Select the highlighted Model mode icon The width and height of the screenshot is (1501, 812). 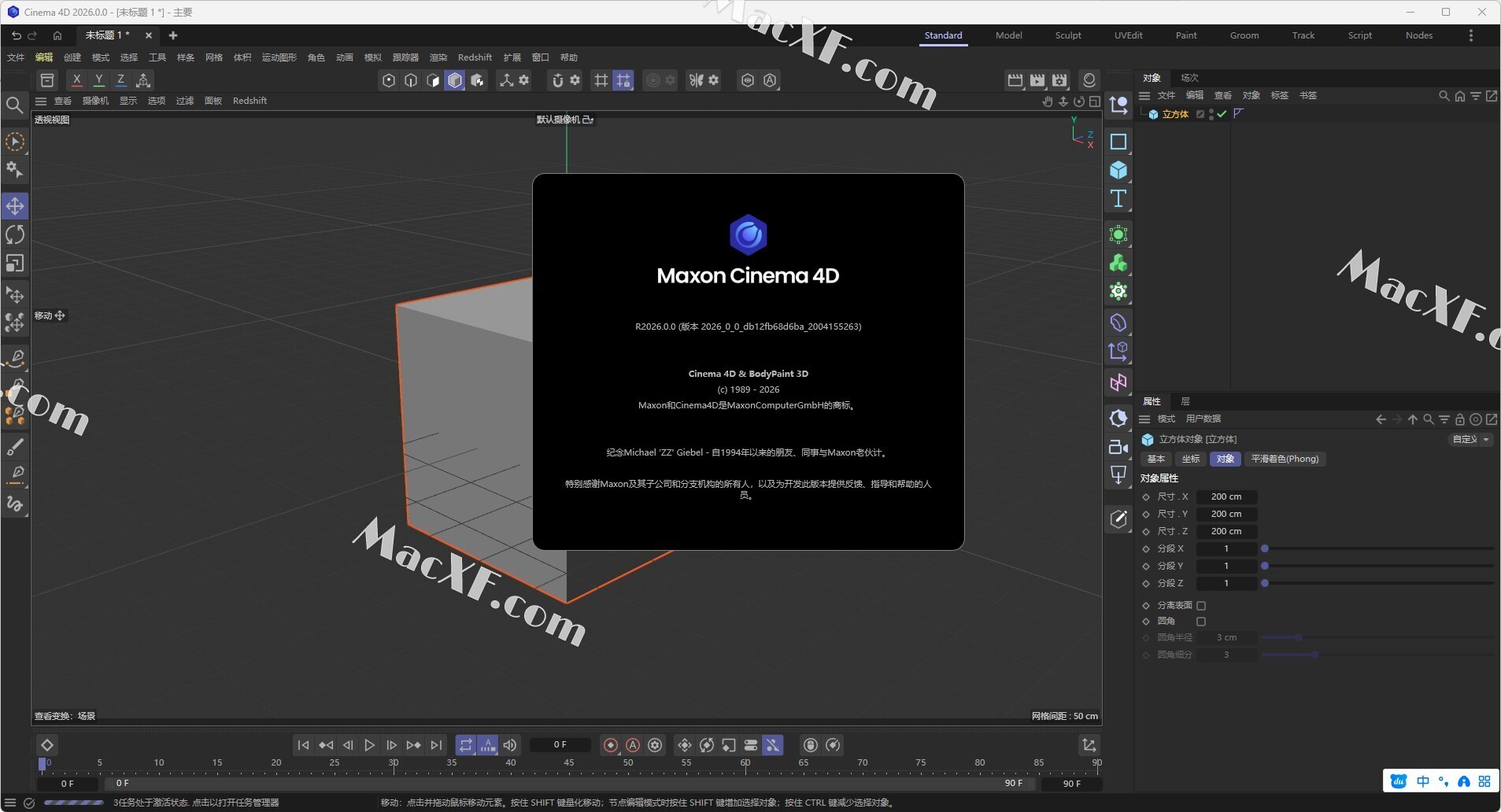point(455,80)
